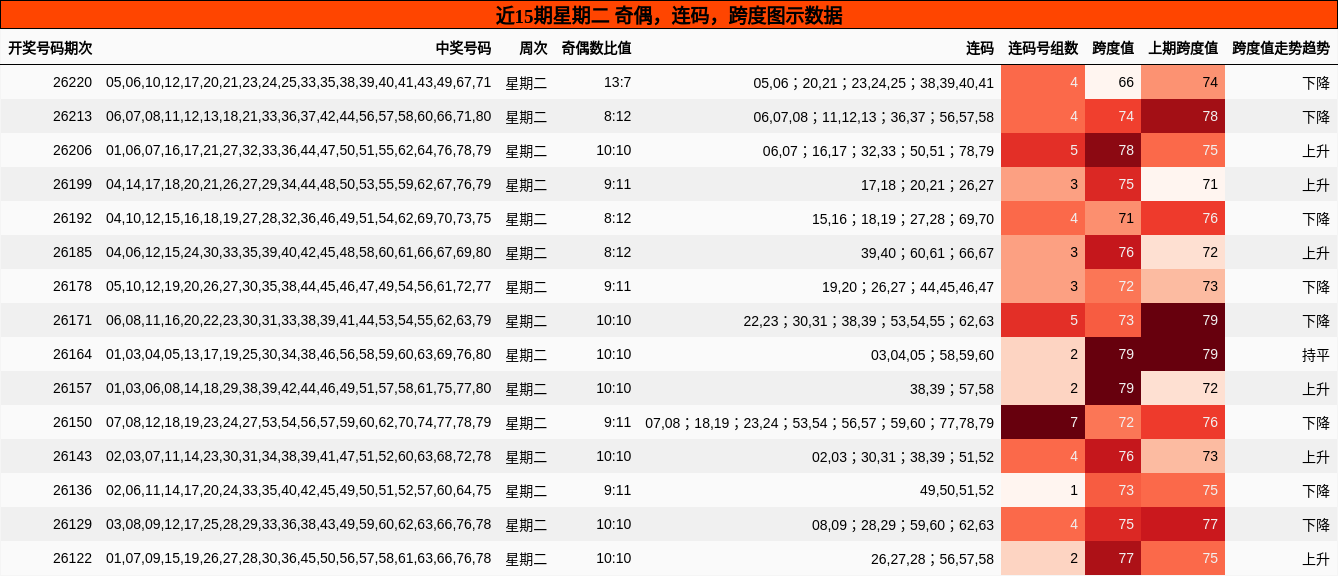This screenshot has width=1338, height=576.
Task: Click span value 66 in row 26220
Action: click(1113, 82)
